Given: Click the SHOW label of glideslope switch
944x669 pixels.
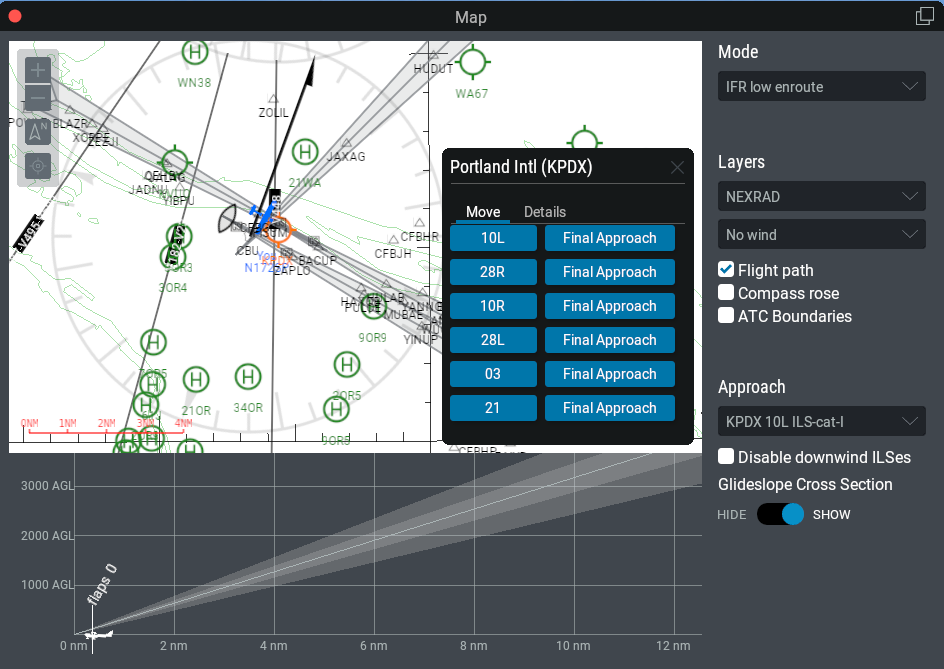Looking at the screenshot, I should [x=831, y=515].
